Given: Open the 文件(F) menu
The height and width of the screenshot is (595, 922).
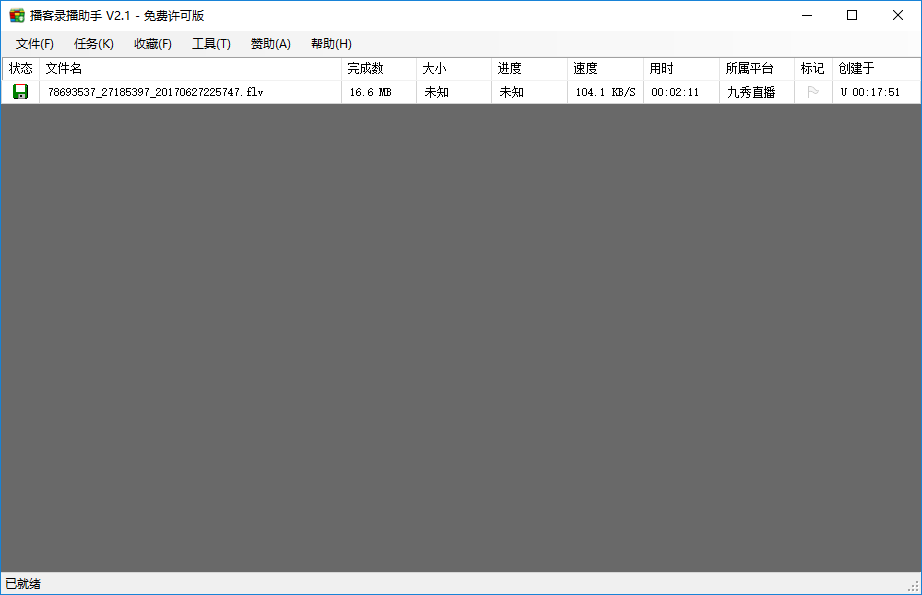Looking at the screenshot, I should click(x=33, y=43).
